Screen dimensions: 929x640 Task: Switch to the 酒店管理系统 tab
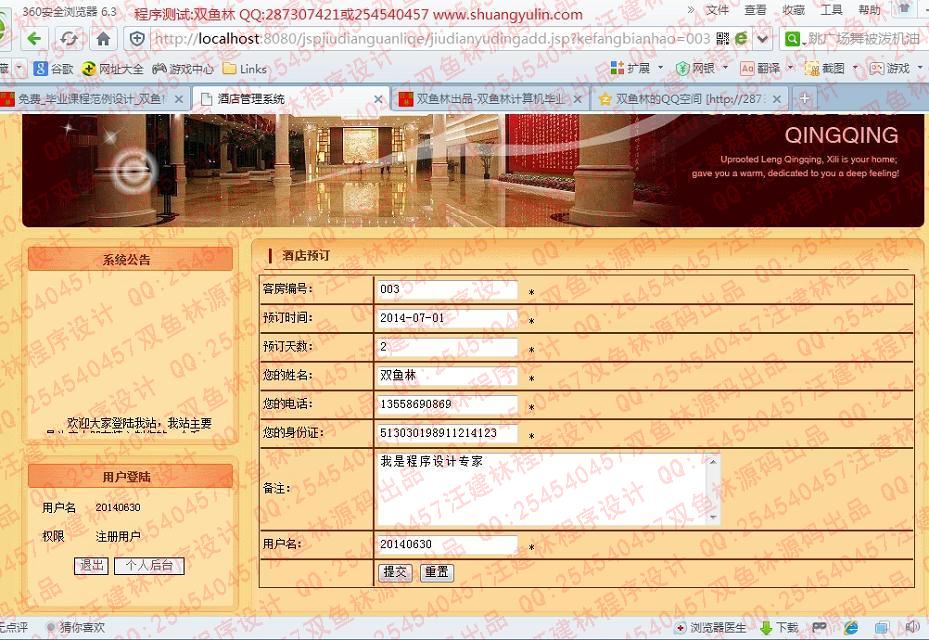point(290,99)
